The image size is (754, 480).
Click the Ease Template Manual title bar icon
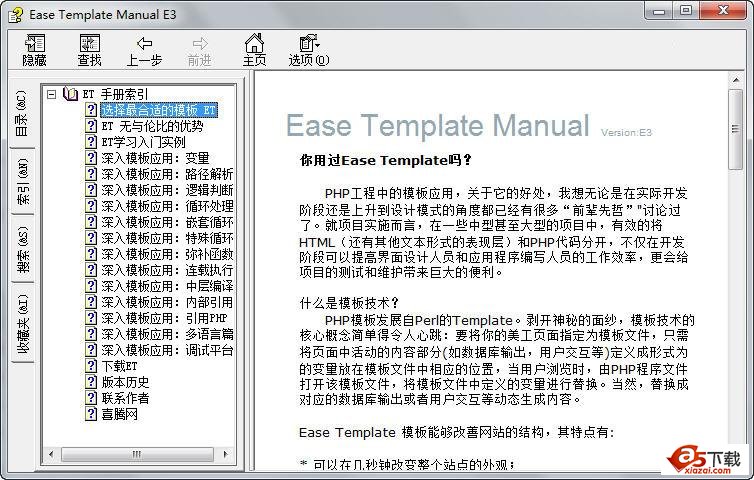tap(15, 14)
